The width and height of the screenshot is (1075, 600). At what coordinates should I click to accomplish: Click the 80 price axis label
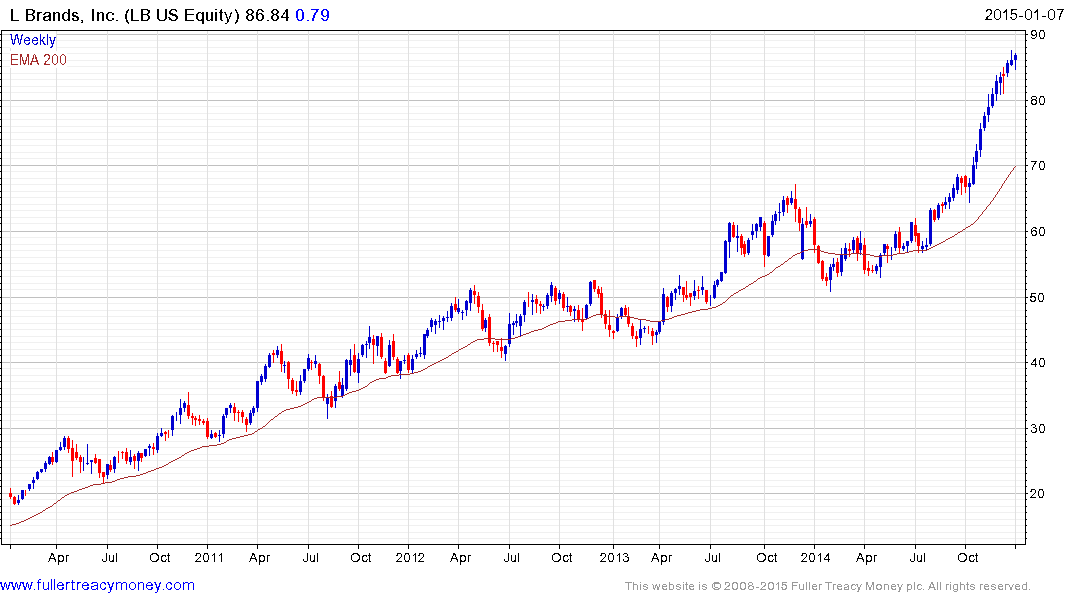(x=1038, y=101)
